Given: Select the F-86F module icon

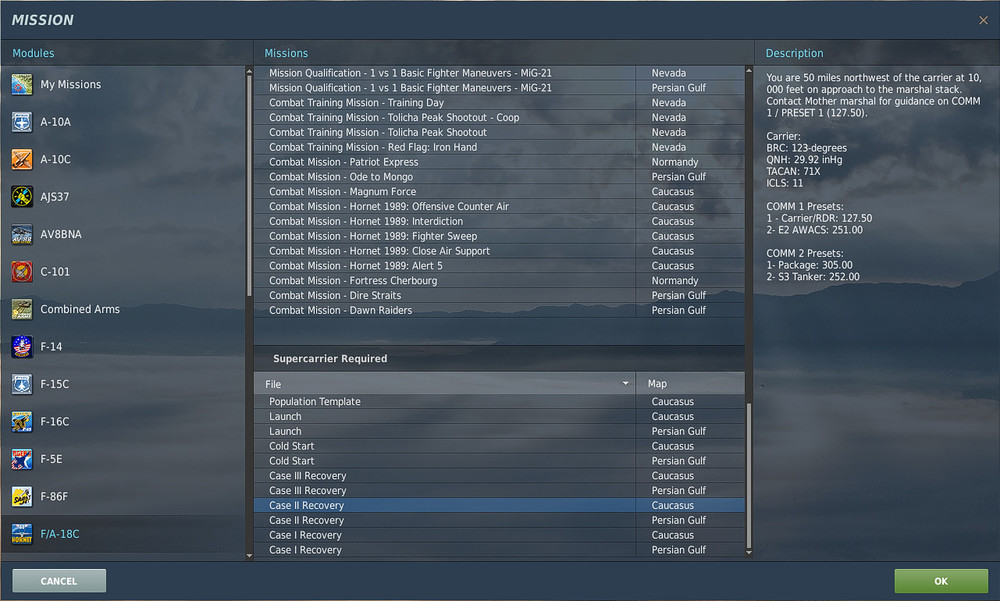Looking at the screenshot, I should pos(22,496).
